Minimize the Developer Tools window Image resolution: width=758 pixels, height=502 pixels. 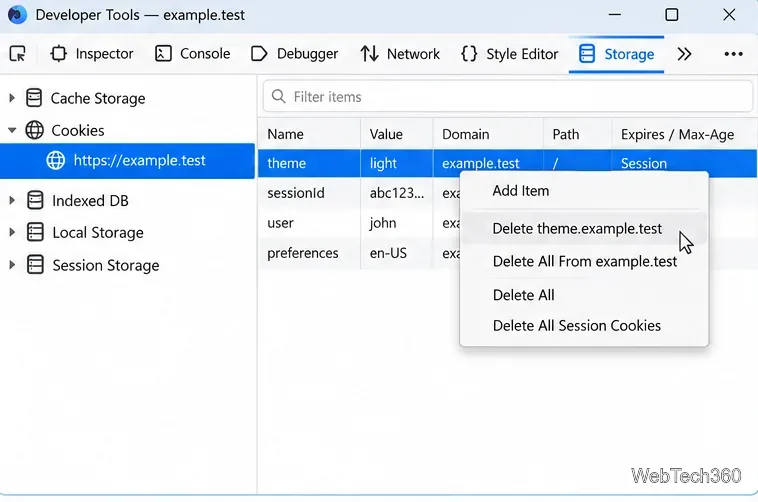pyautogui.click(x=614, y=15)
